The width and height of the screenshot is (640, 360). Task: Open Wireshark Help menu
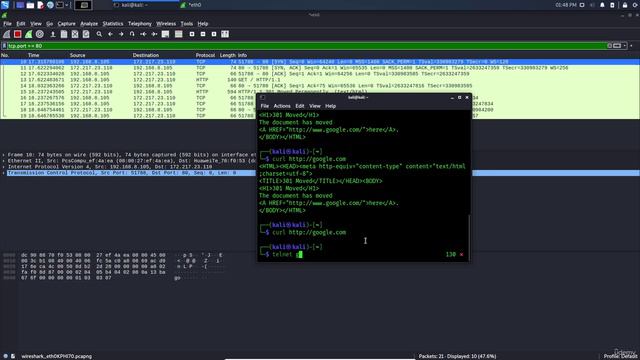point(202,24)
